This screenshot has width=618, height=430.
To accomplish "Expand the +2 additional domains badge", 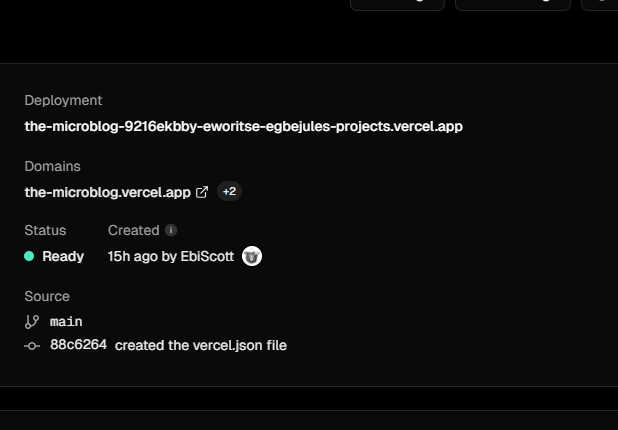I will point(229,192).
